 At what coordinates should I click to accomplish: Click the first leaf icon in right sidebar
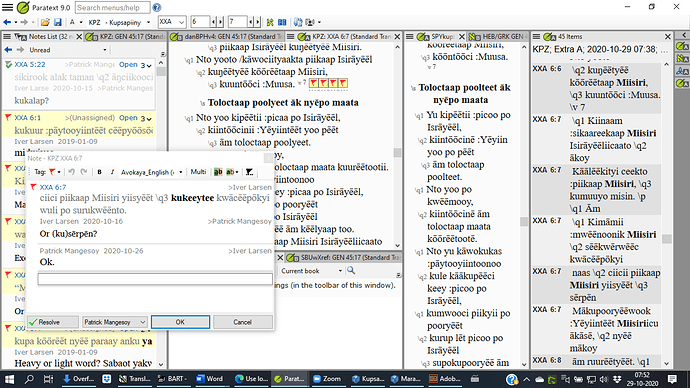click(x=683, y=46)
